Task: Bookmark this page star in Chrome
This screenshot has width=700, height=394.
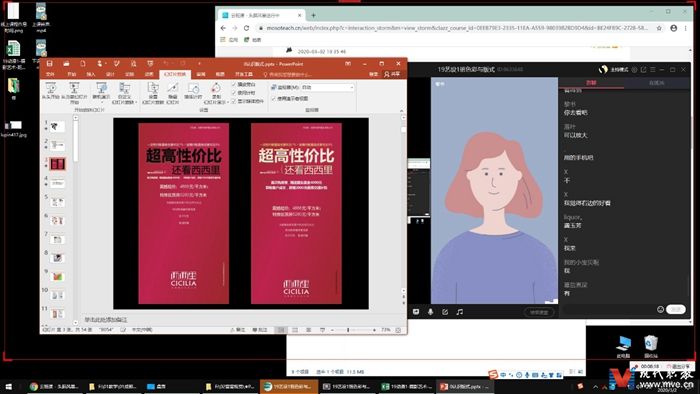Action: click(x=659, y=28)
